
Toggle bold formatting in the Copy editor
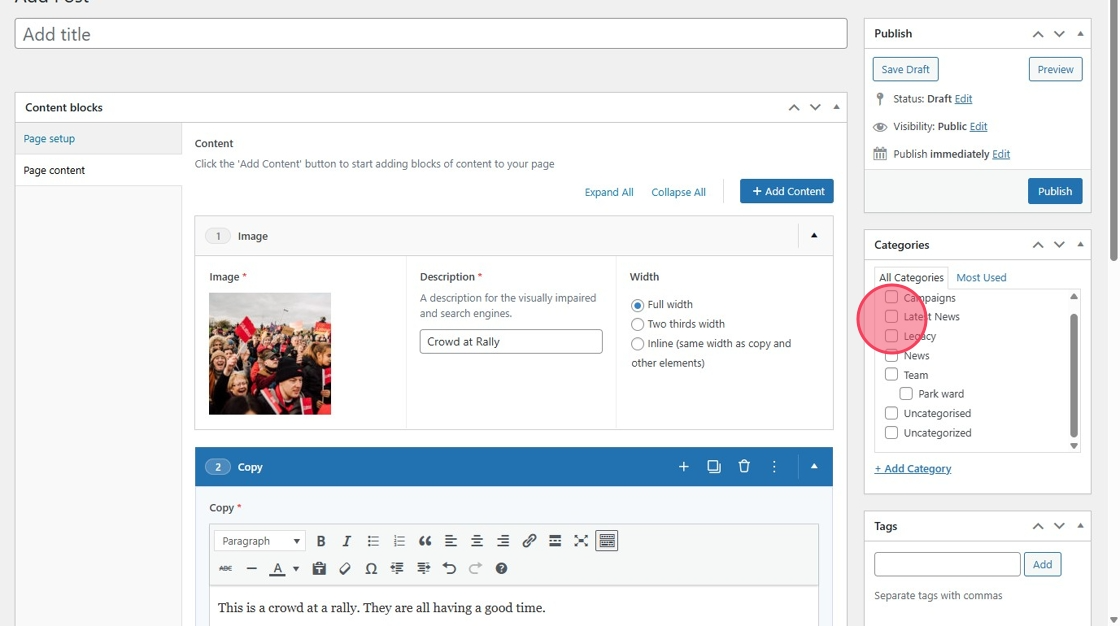pyautogui.click(x=321, y=541)
